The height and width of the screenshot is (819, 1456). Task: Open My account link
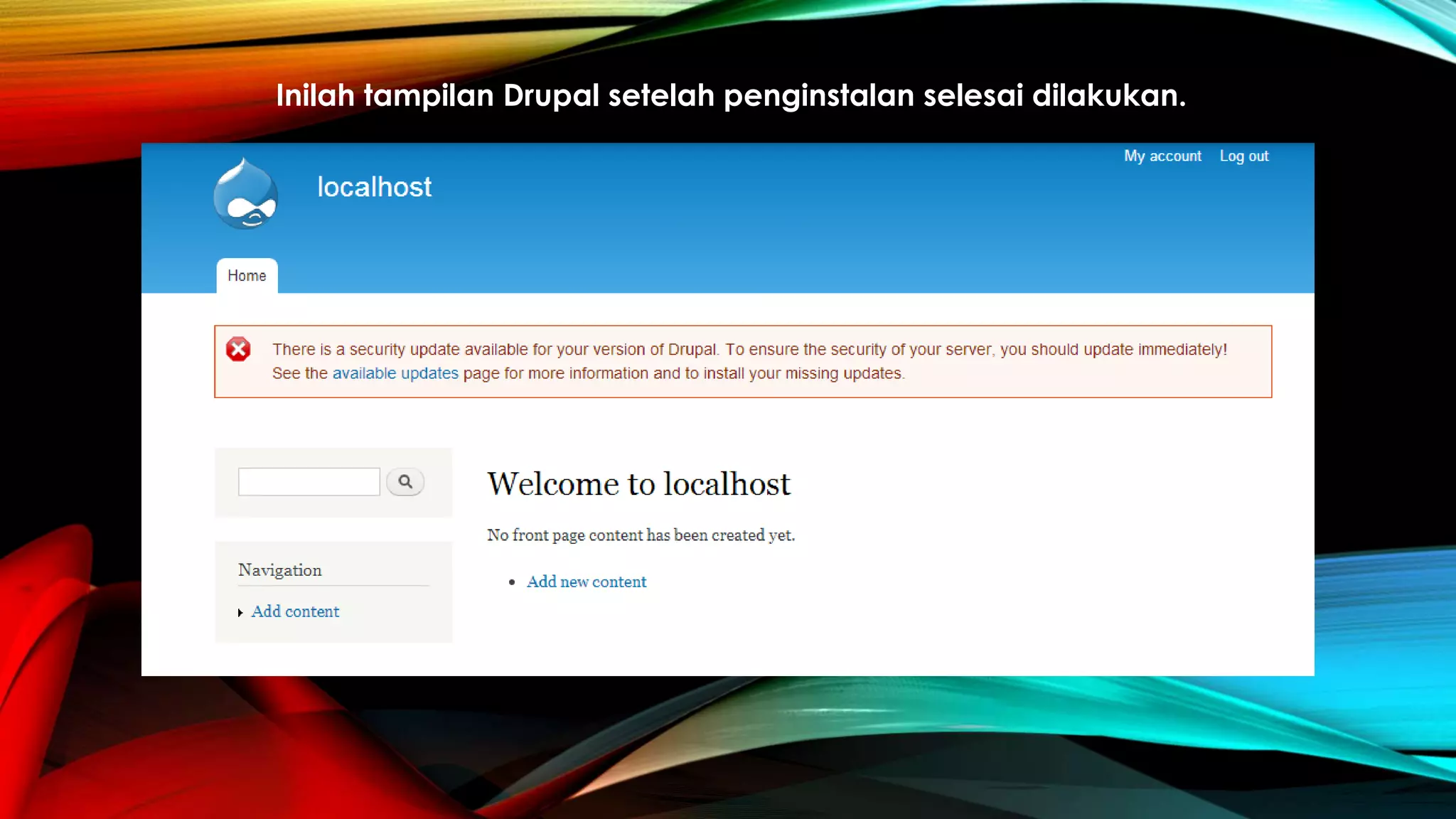[x=1162, y=156]
